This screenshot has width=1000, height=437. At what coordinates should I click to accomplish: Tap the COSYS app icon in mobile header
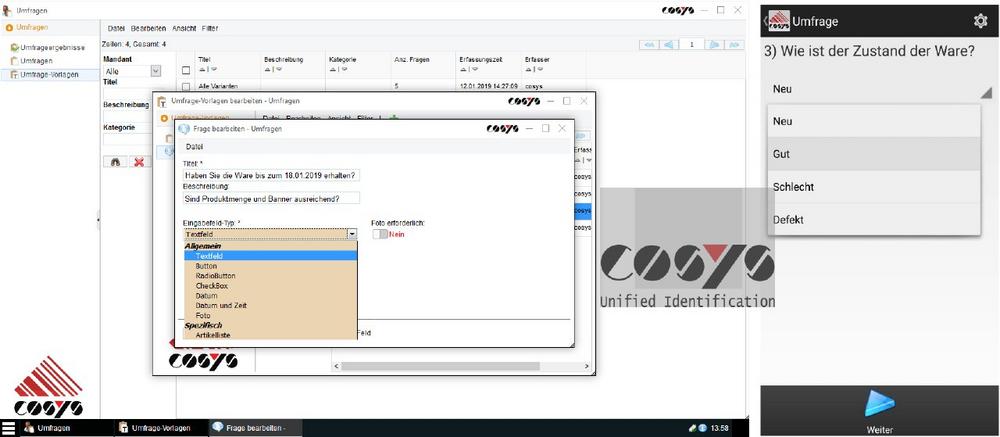(x=778, y=21)
